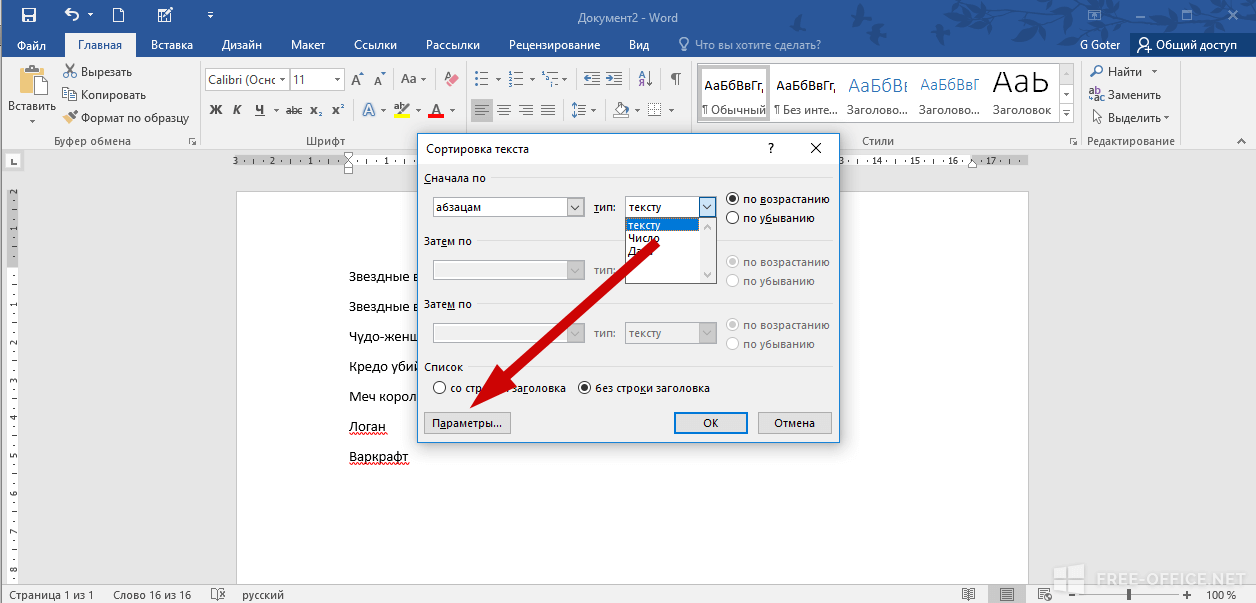Apply superscript x² formatting
1256x603 pixels.
[x=338, y=110]
